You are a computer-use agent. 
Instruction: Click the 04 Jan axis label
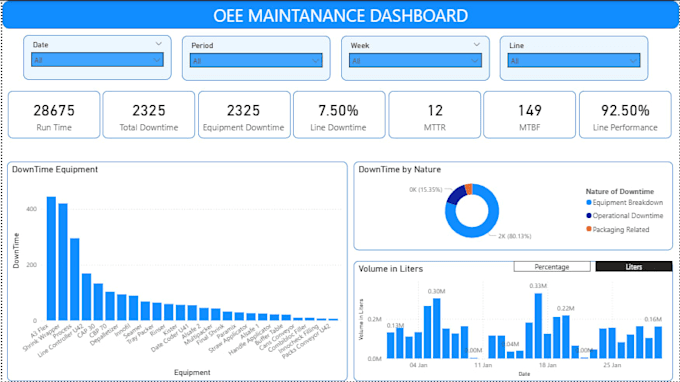[x=418, y=365]
